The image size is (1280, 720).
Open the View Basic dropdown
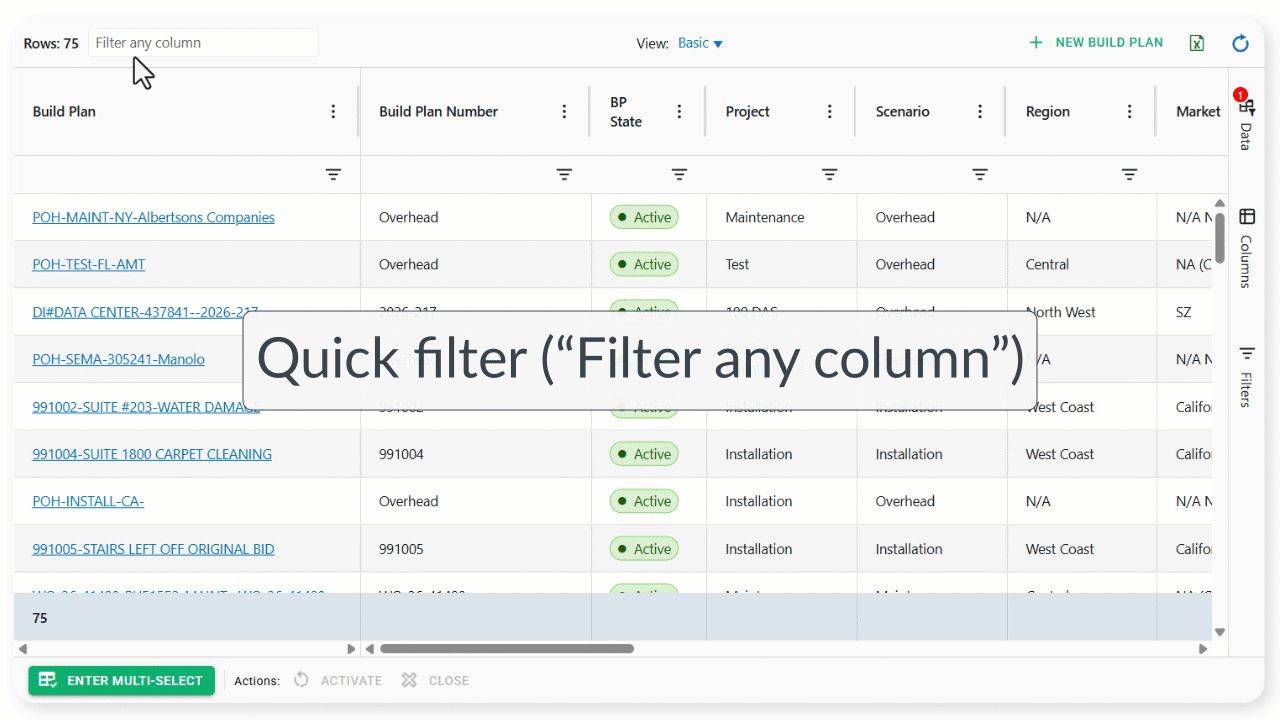click(x=700, y=43)
